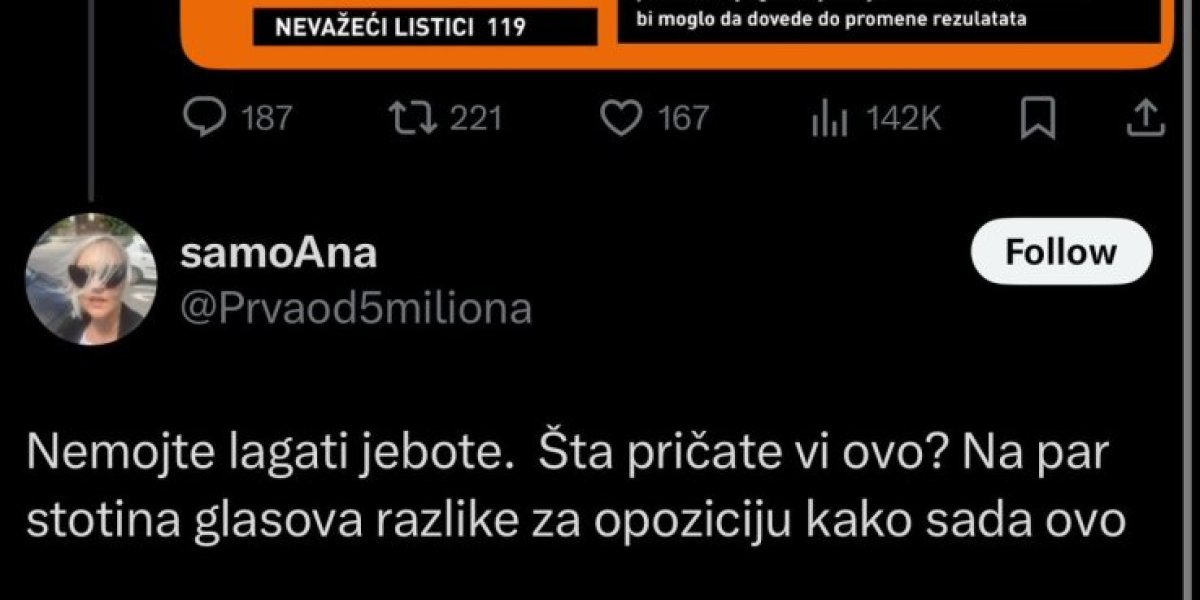This screenshot has height=600, width=1200.
Task: Open replies via the speech bubble icon
Action: [207, 120]
